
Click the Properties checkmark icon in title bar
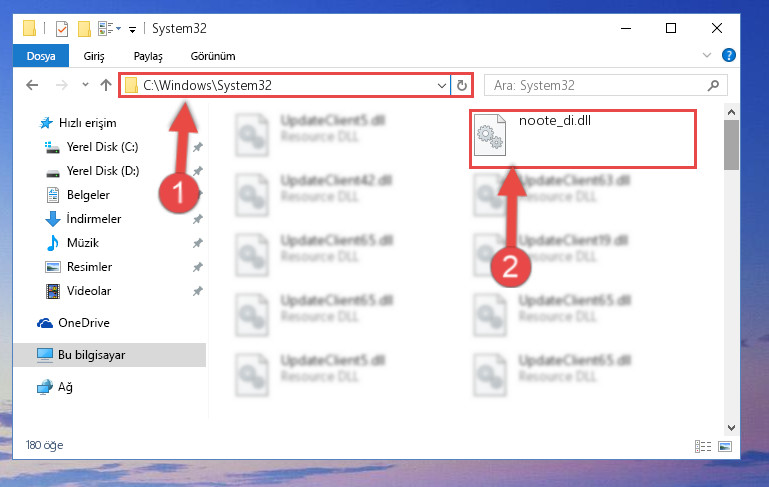point(62,29)
